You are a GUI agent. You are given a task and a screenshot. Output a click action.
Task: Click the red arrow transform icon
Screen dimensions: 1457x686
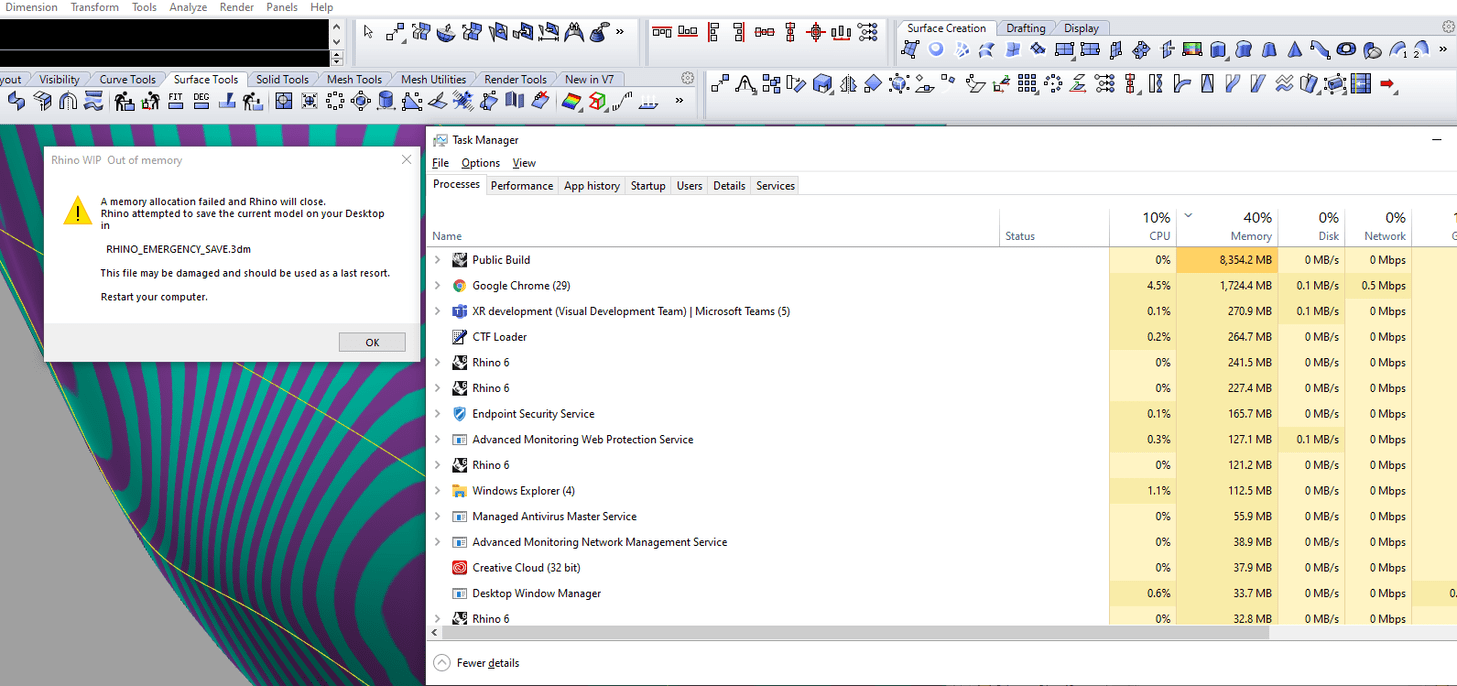(1387, 84)
